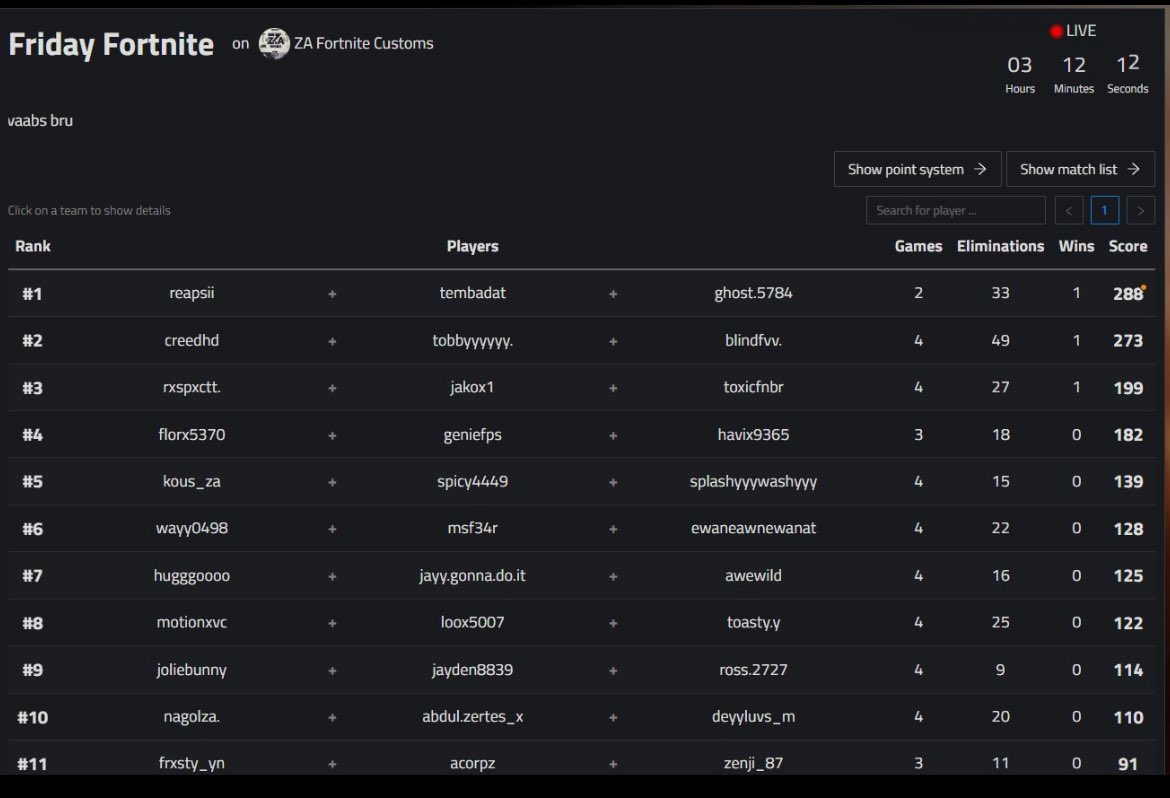Click orange dot beside score 288
The height and width of the screenshot is (798, 1170).
pyautogui.click(x=1143, y=287)
